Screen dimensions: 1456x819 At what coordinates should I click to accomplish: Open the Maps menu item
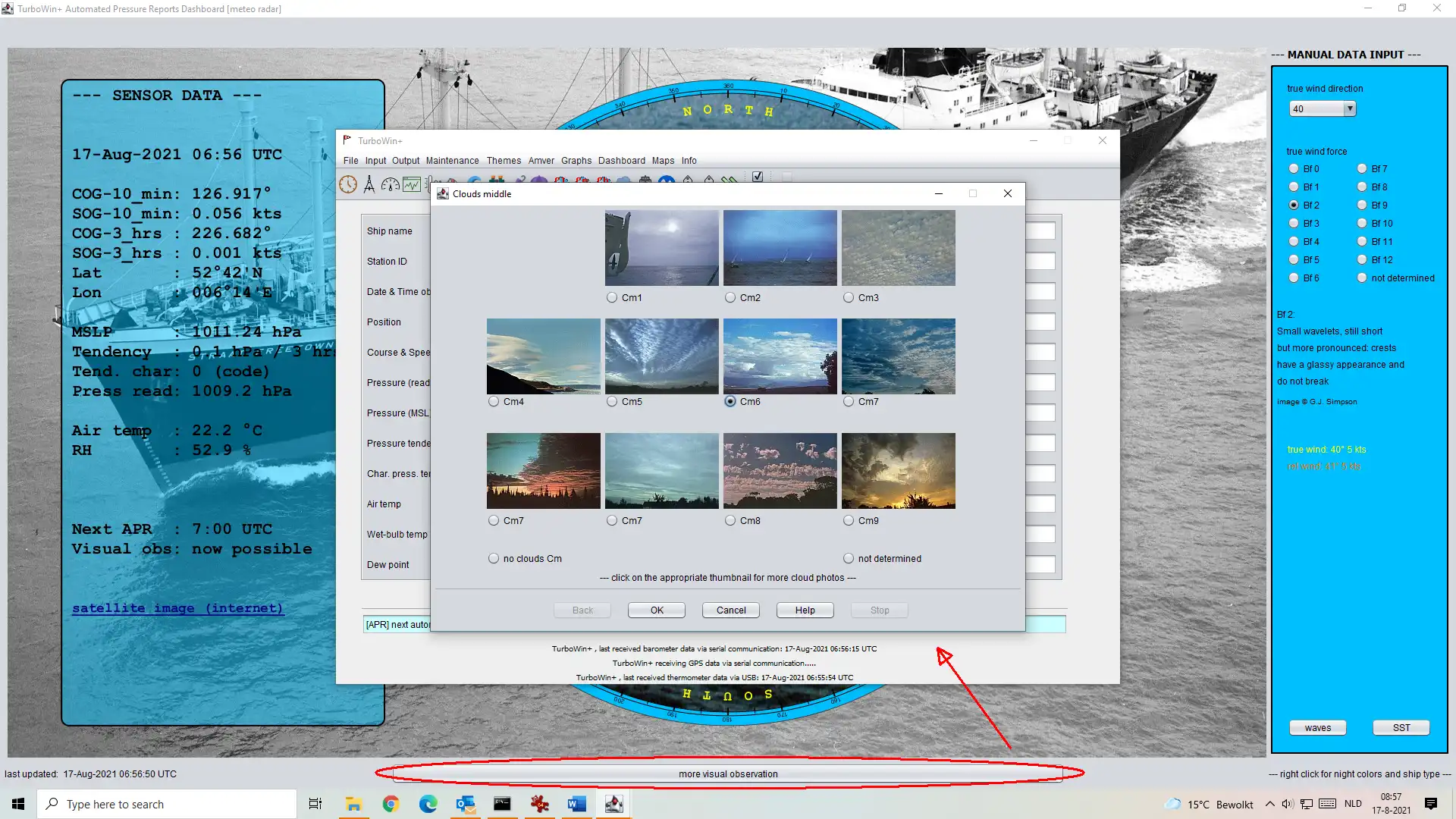click(x=661, y=160)
